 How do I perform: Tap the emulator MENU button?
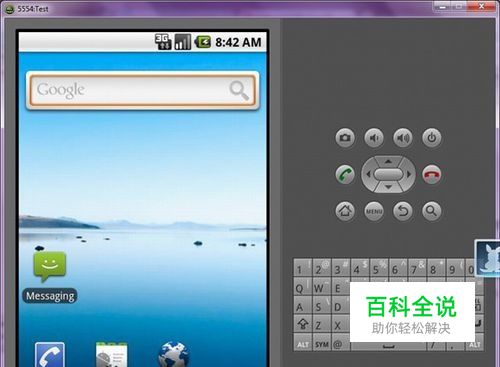tap(374, 211)
